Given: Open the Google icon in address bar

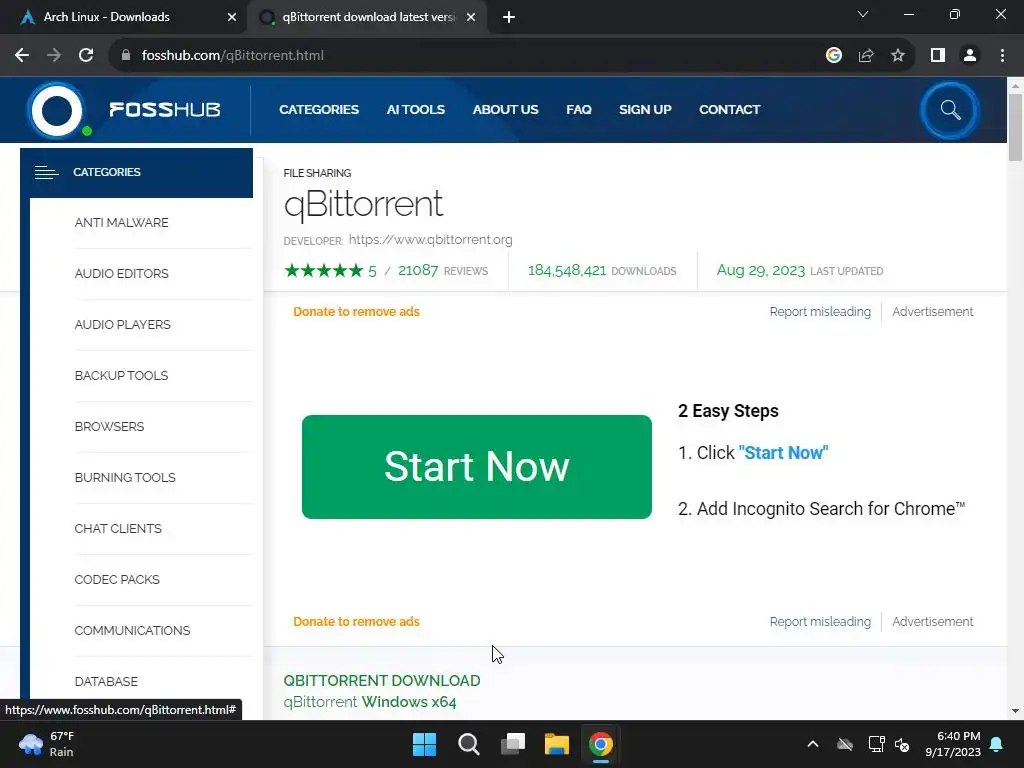Looking at the screenshot, I should tap(834, 56).
